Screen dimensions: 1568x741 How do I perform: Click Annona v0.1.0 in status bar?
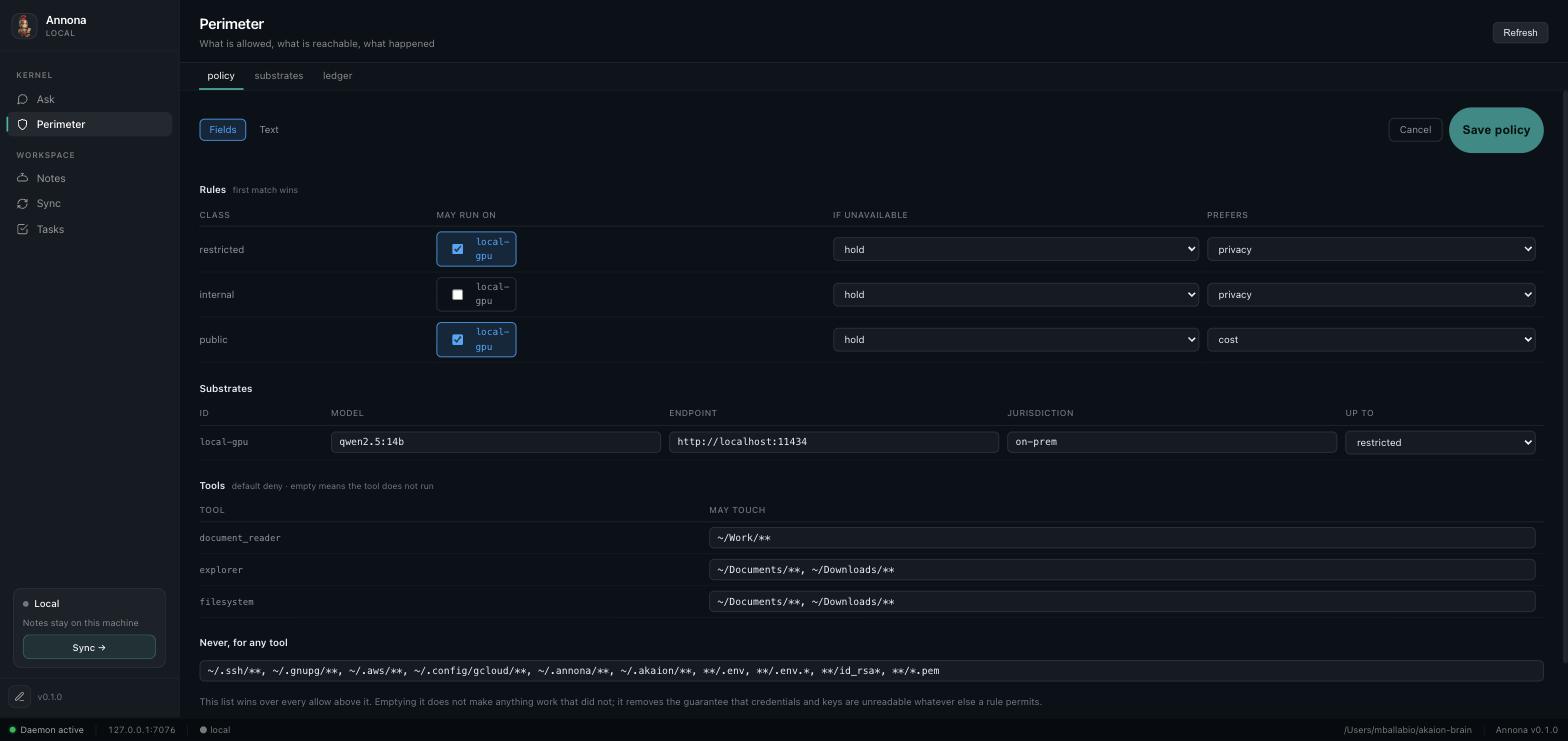[1527, 730]
